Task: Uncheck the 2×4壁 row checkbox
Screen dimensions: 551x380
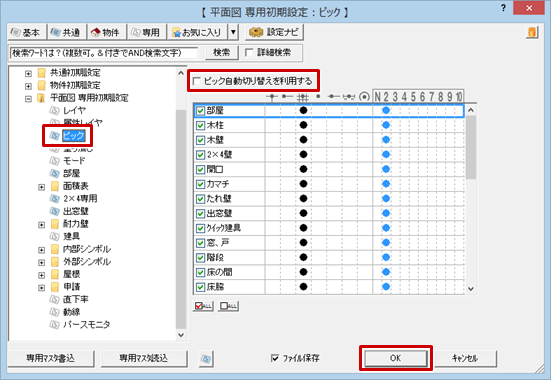Action: click(x=200, y=155)
